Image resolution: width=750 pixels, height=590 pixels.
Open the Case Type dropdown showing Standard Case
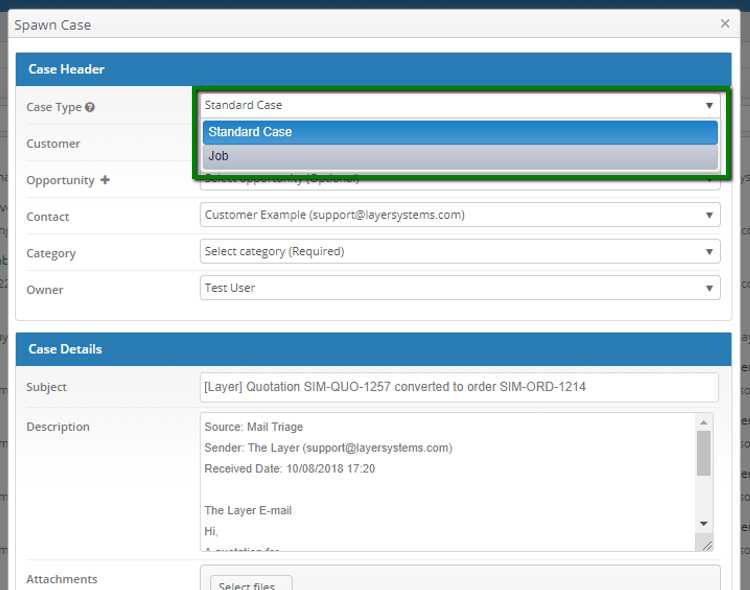[460, 105]
